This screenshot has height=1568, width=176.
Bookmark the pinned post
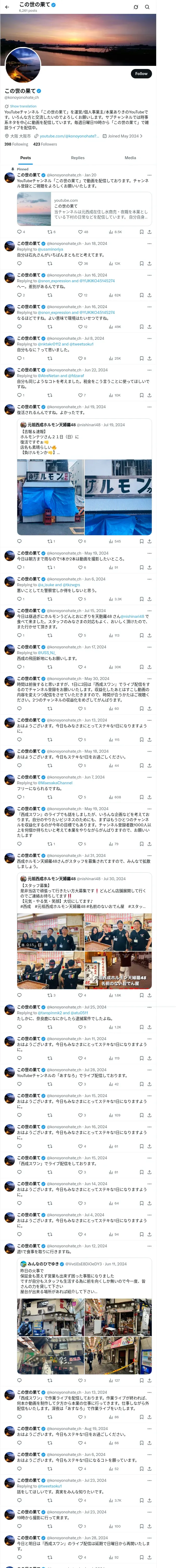coord(141,232)
